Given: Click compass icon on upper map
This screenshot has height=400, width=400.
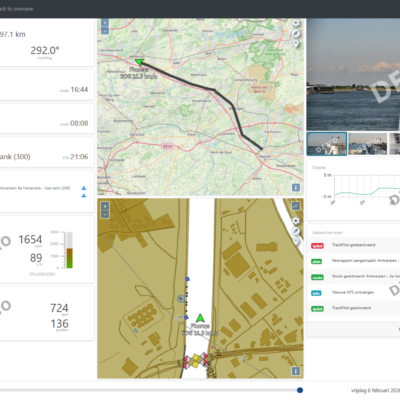Looking at the screenshot, I should click(x=296, y=33).
